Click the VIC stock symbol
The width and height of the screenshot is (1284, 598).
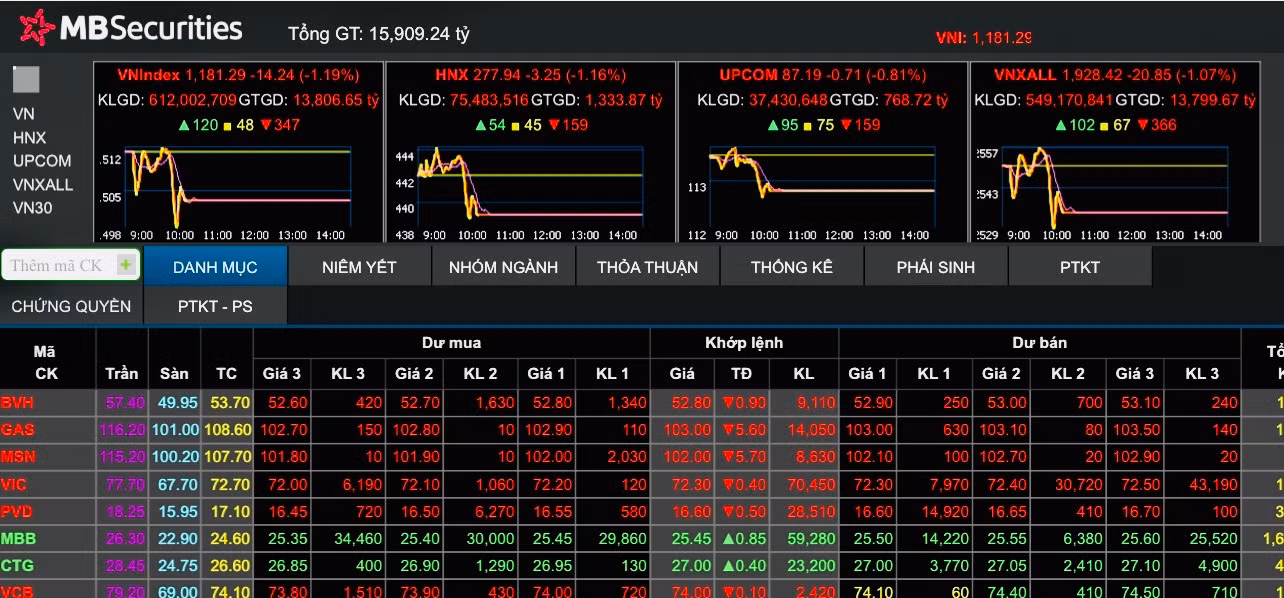pyautogui.click(x=15, y=484)
